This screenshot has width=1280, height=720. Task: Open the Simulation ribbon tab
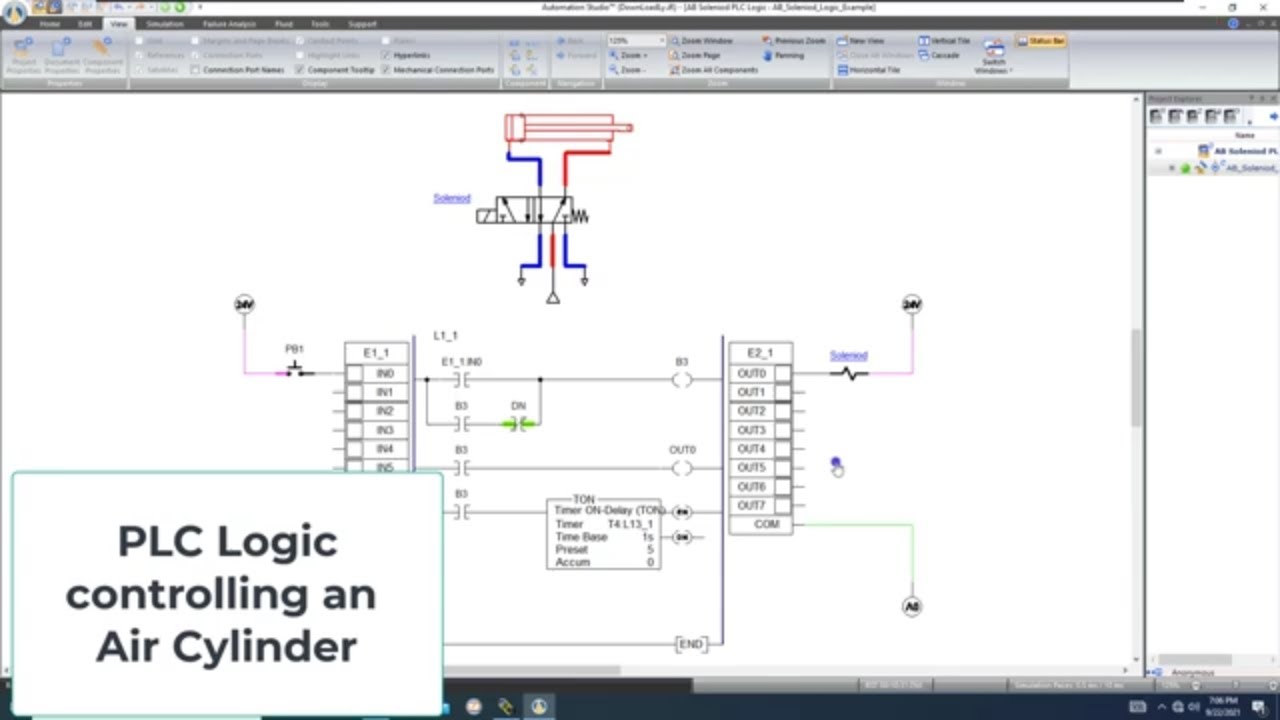164,24
